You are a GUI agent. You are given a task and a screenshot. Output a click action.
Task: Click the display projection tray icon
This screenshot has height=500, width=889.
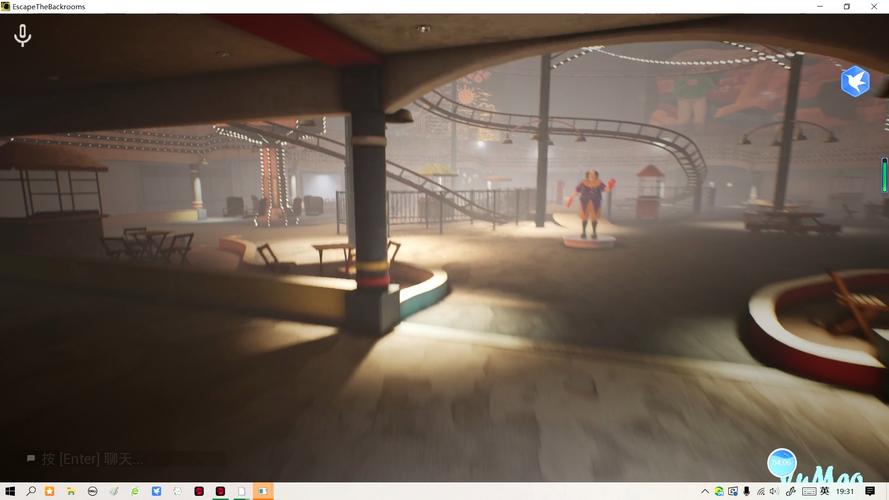tap(733, 491)
